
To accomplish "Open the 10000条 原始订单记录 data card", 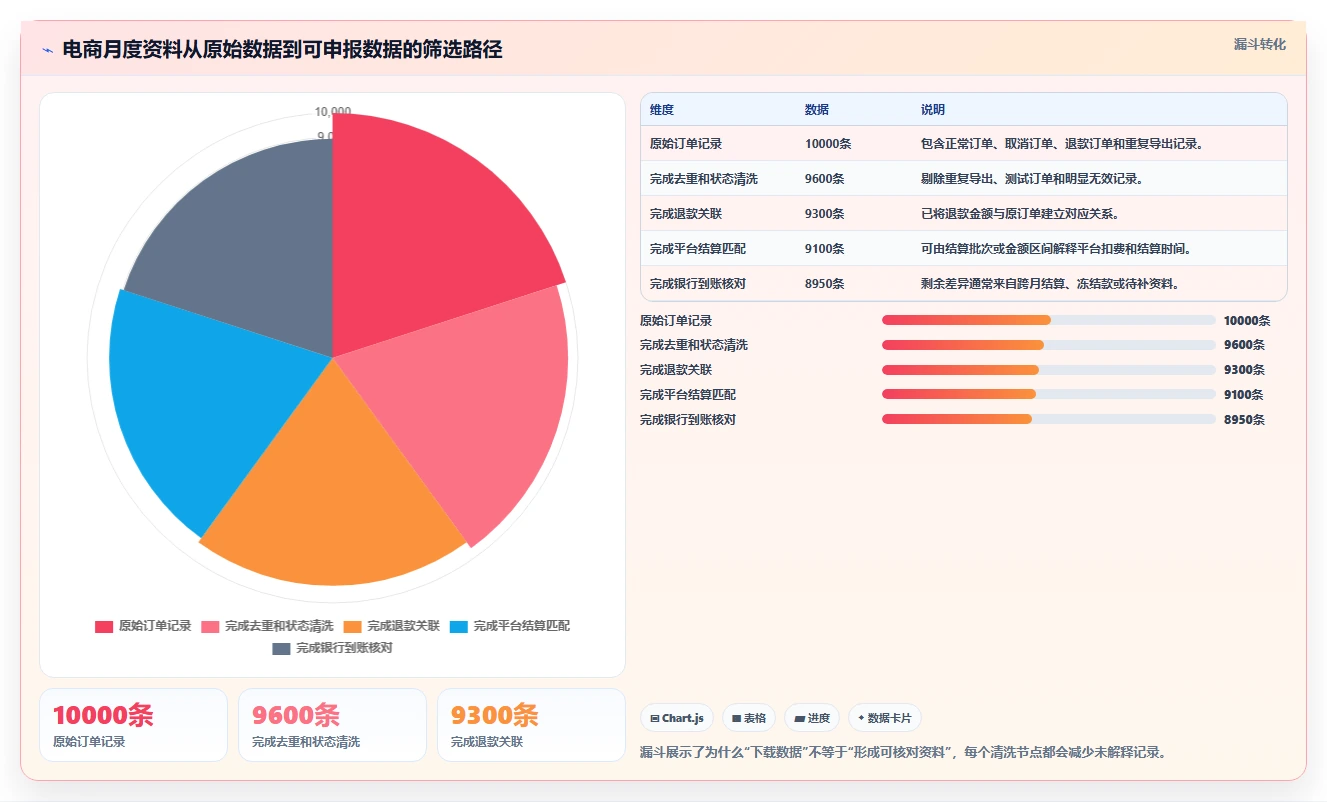I will point(134,725).
